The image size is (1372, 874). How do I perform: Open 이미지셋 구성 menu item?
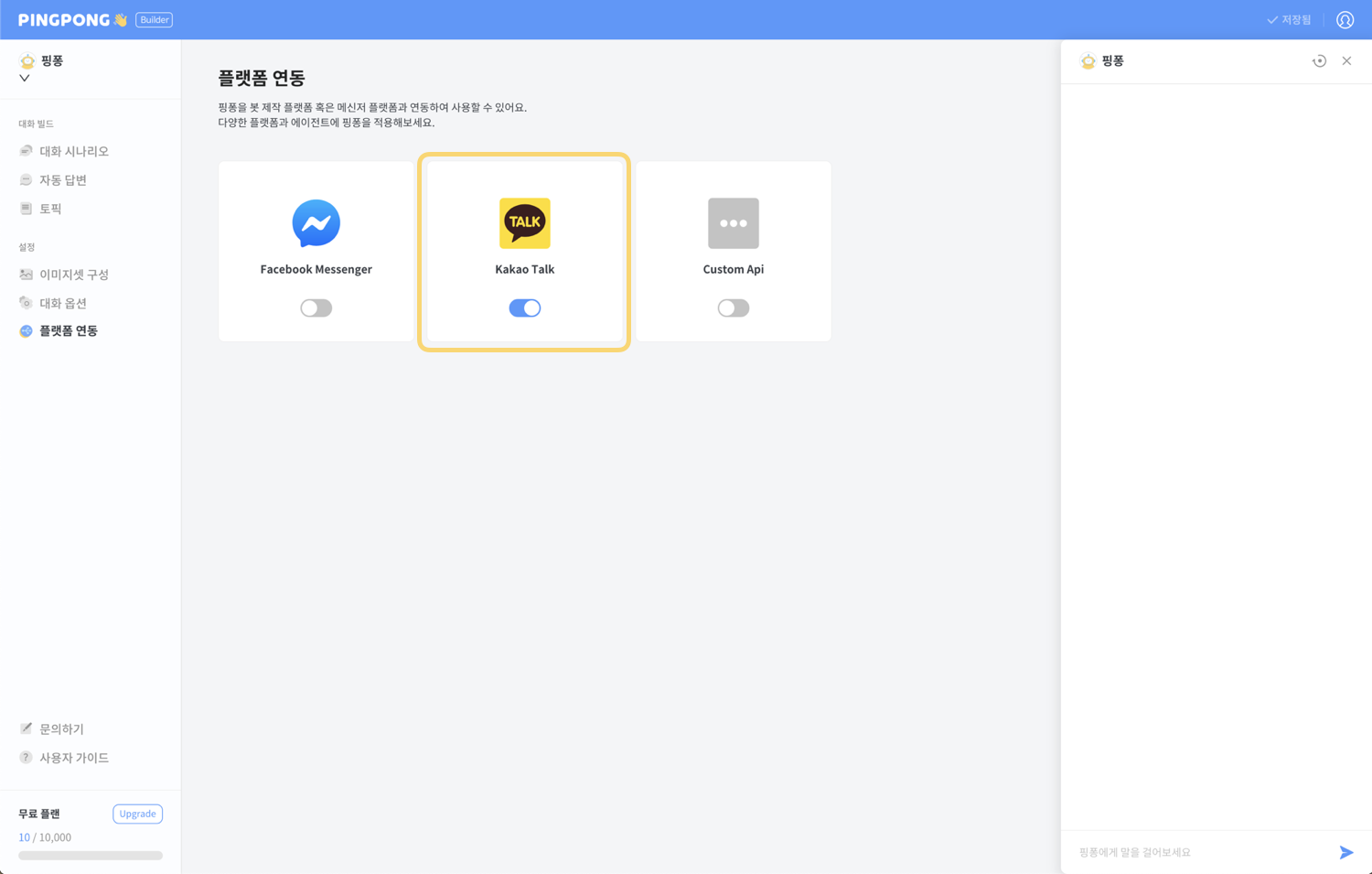(x=74, y=275)
